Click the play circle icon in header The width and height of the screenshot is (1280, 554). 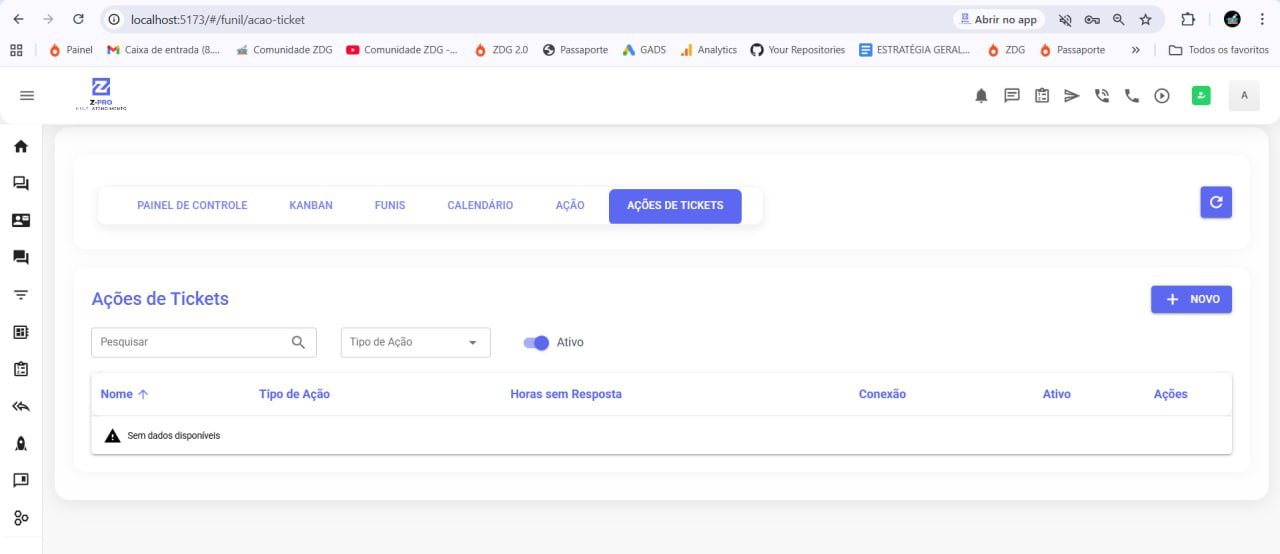pyautogui.click(x=1161, y=96)
